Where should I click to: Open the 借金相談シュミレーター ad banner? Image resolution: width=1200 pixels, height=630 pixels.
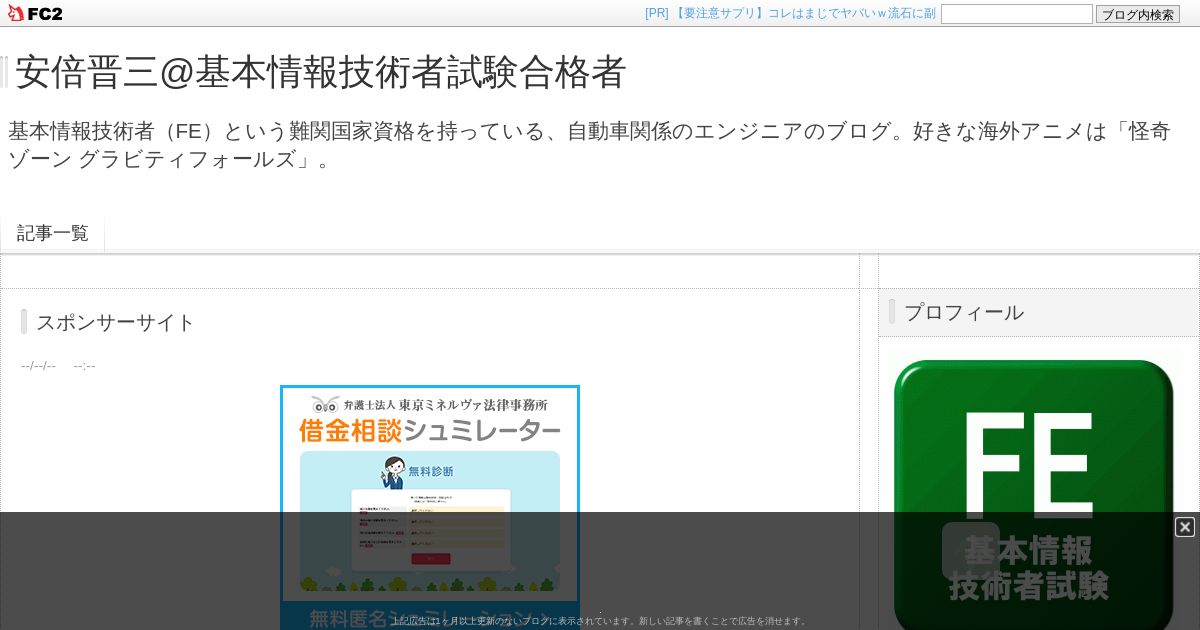tap(430, 507)
